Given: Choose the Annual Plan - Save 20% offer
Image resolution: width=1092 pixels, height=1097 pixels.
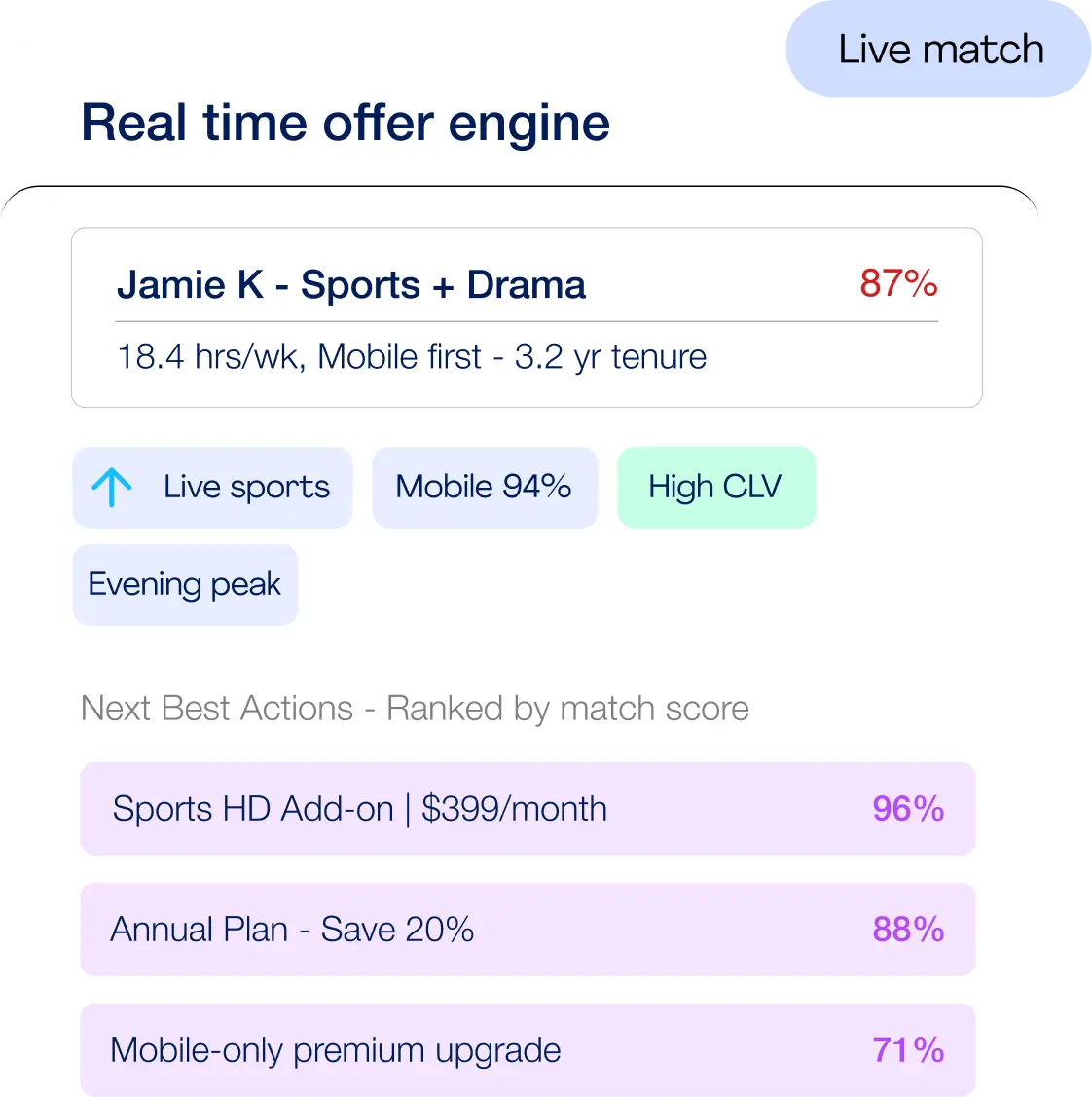Looking at the screenshot, I should coord(527,930).
